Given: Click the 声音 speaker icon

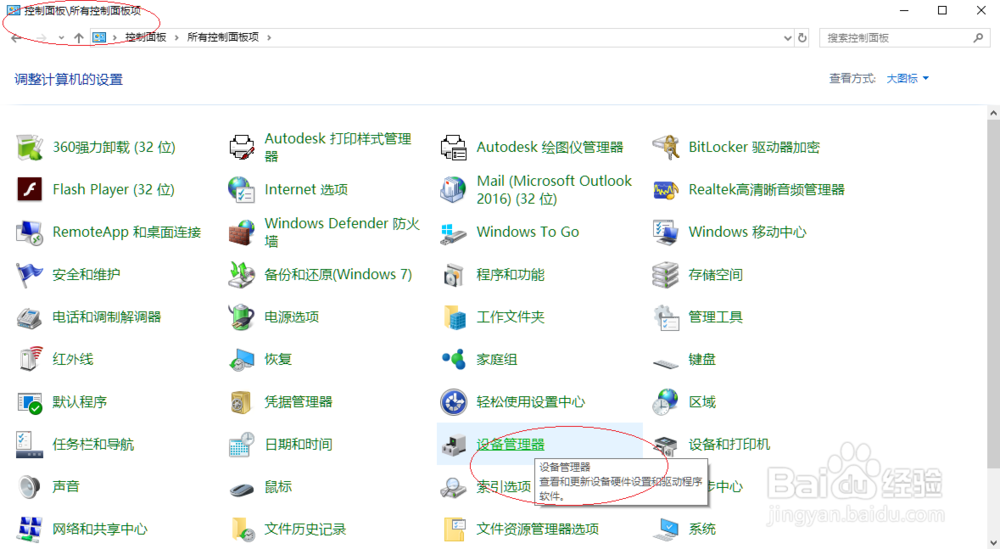Looking at the screenshot, I should click(x=29, y=487).
